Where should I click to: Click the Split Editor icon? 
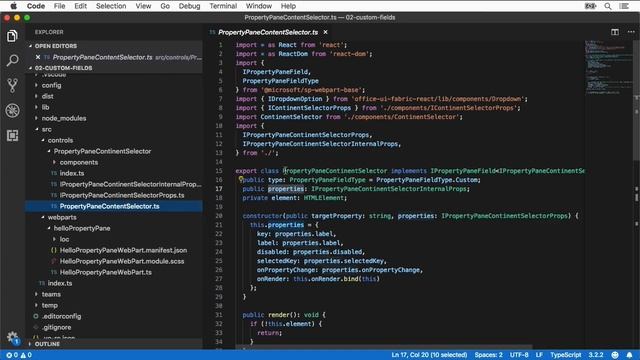[x=615, y=32]
